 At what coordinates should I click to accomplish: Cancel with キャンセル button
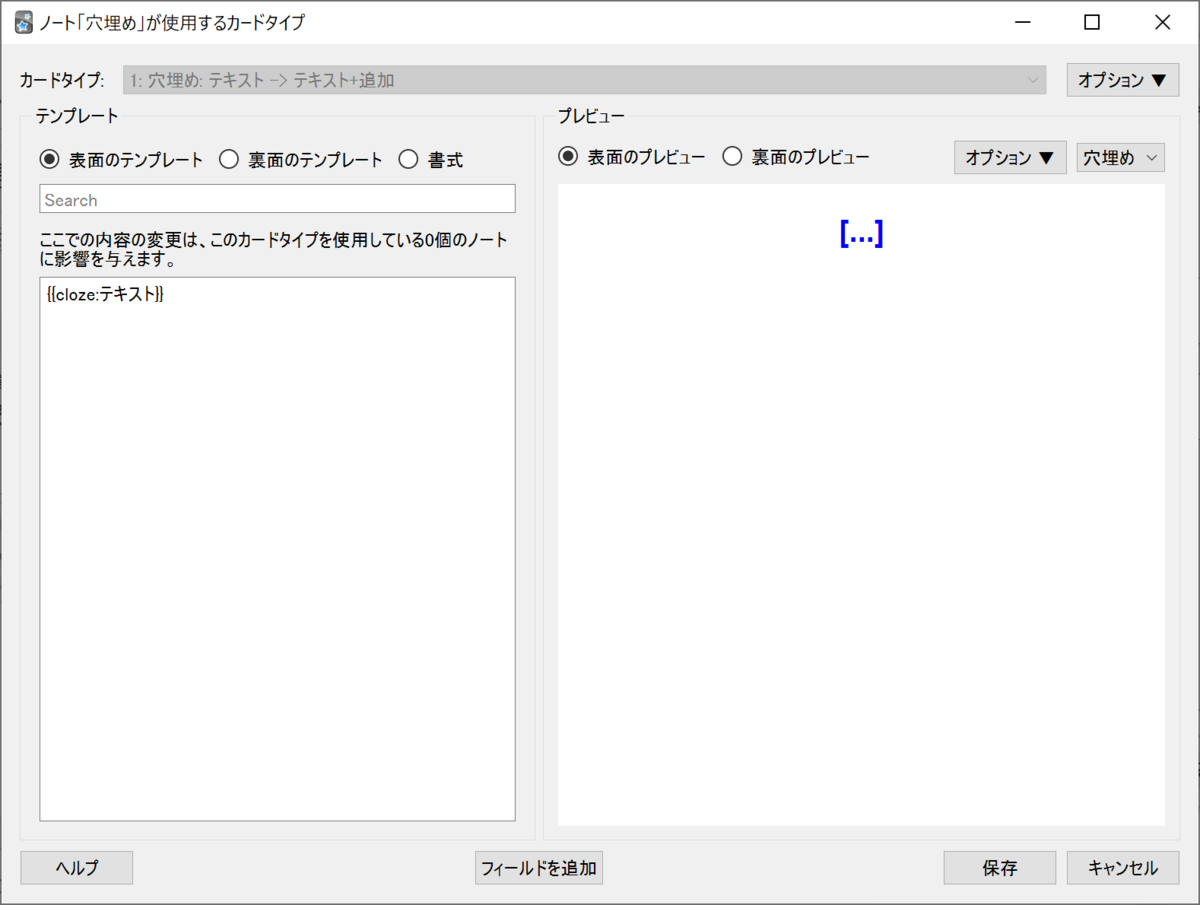tap(1123, 868)
